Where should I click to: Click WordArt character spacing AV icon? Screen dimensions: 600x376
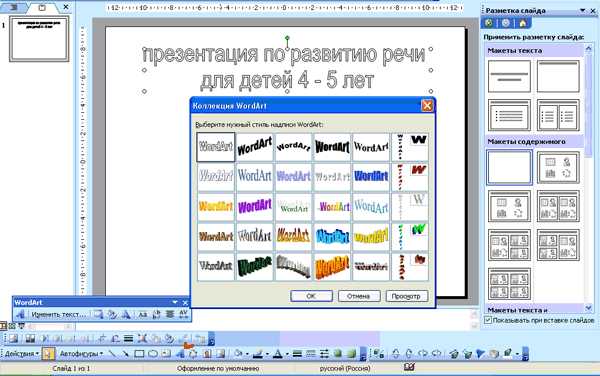click(183, 314)
